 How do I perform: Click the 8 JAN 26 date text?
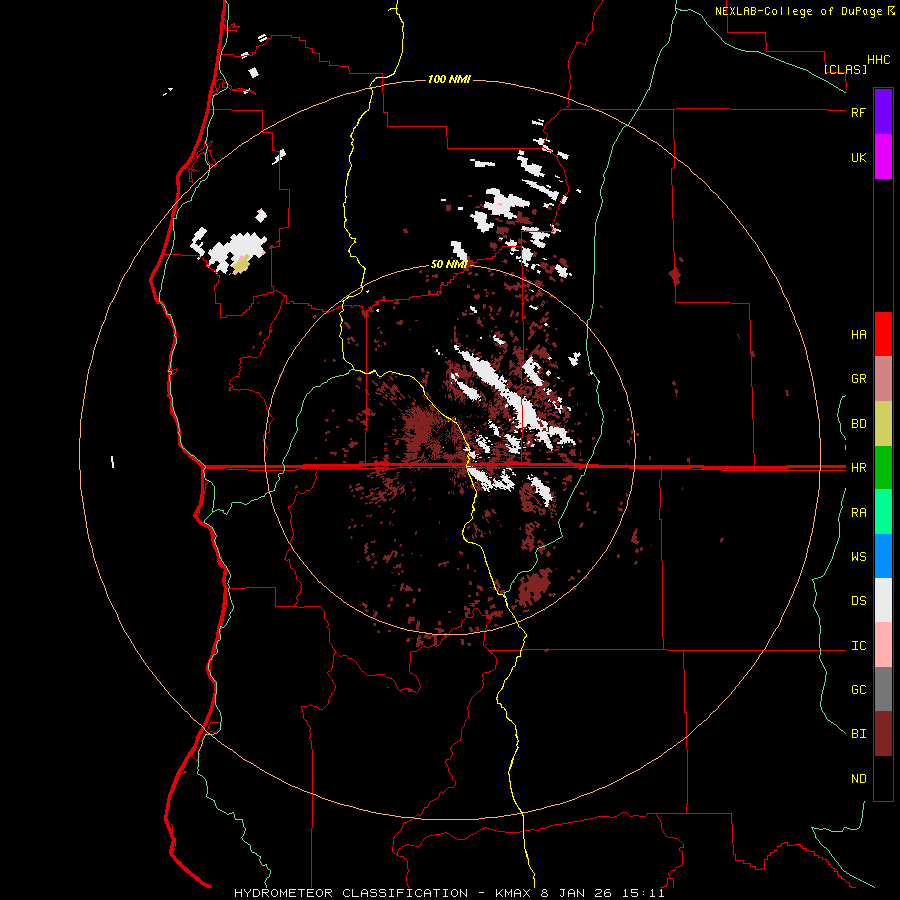tap(576, 893)
